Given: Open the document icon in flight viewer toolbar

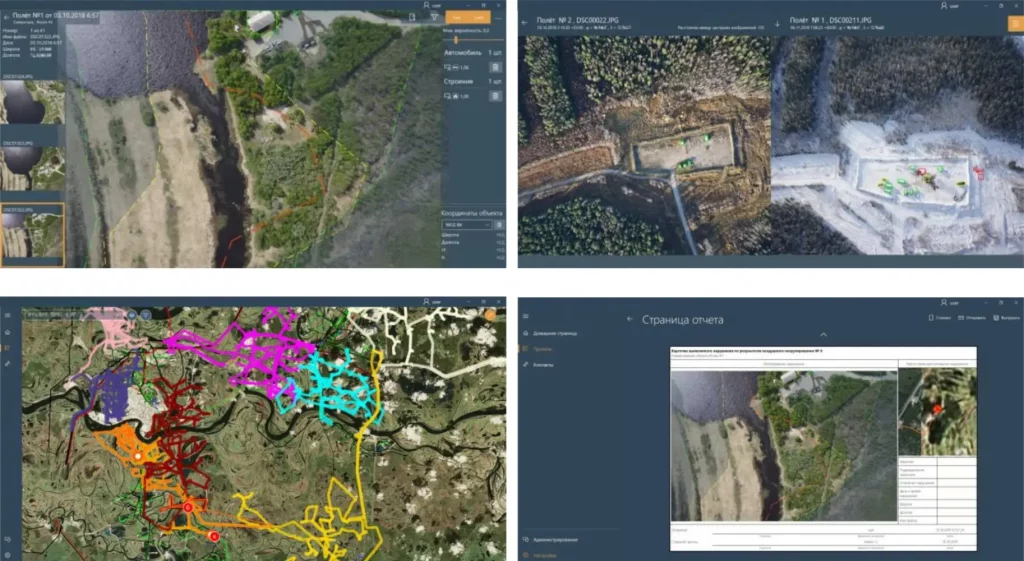Looking at the screenshot, I should [x=412, y=18].
